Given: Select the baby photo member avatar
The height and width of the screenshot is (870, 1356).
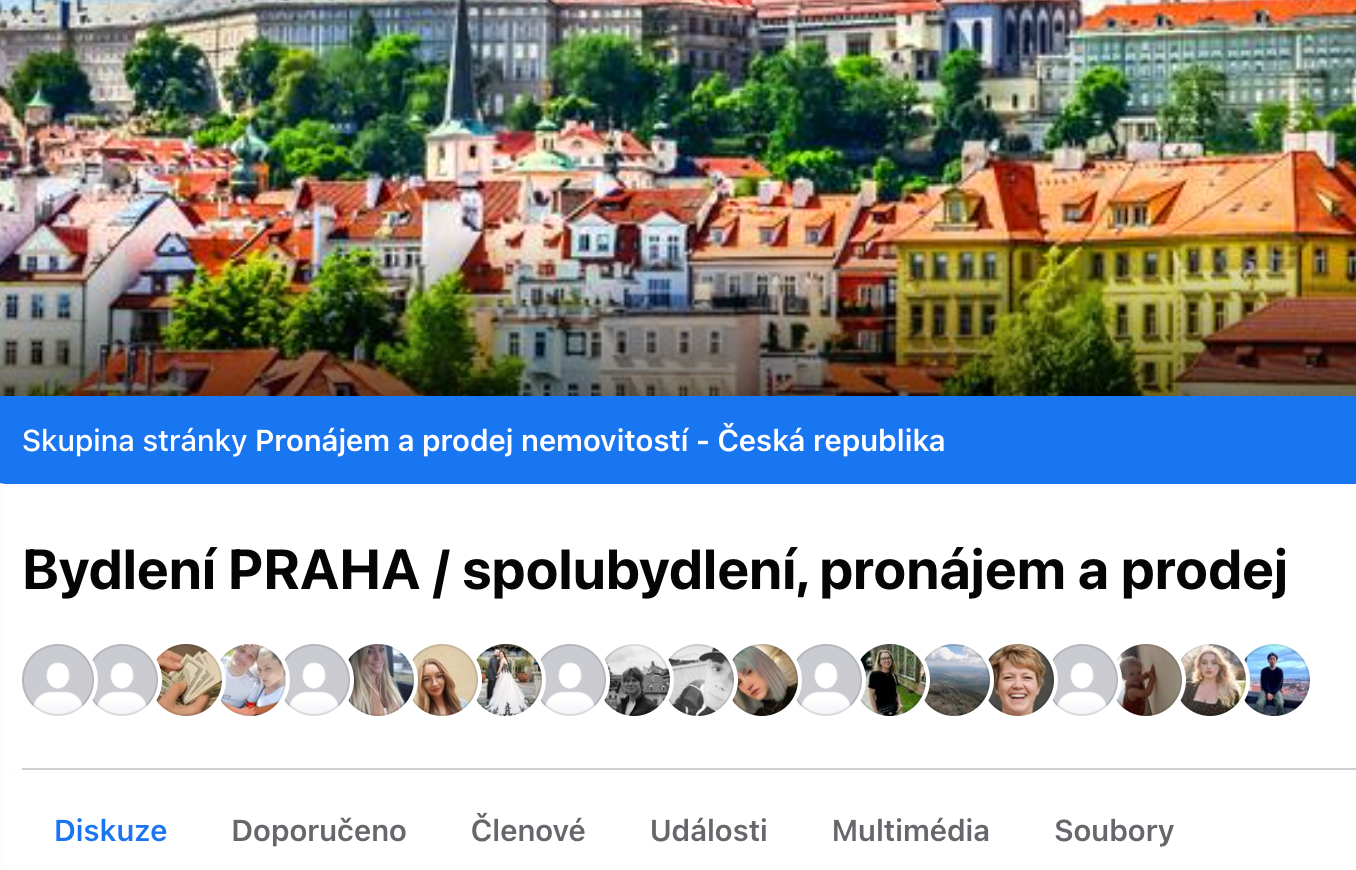Looking at the screenshot, I should pyautogui.click(x=1147, y=680).
